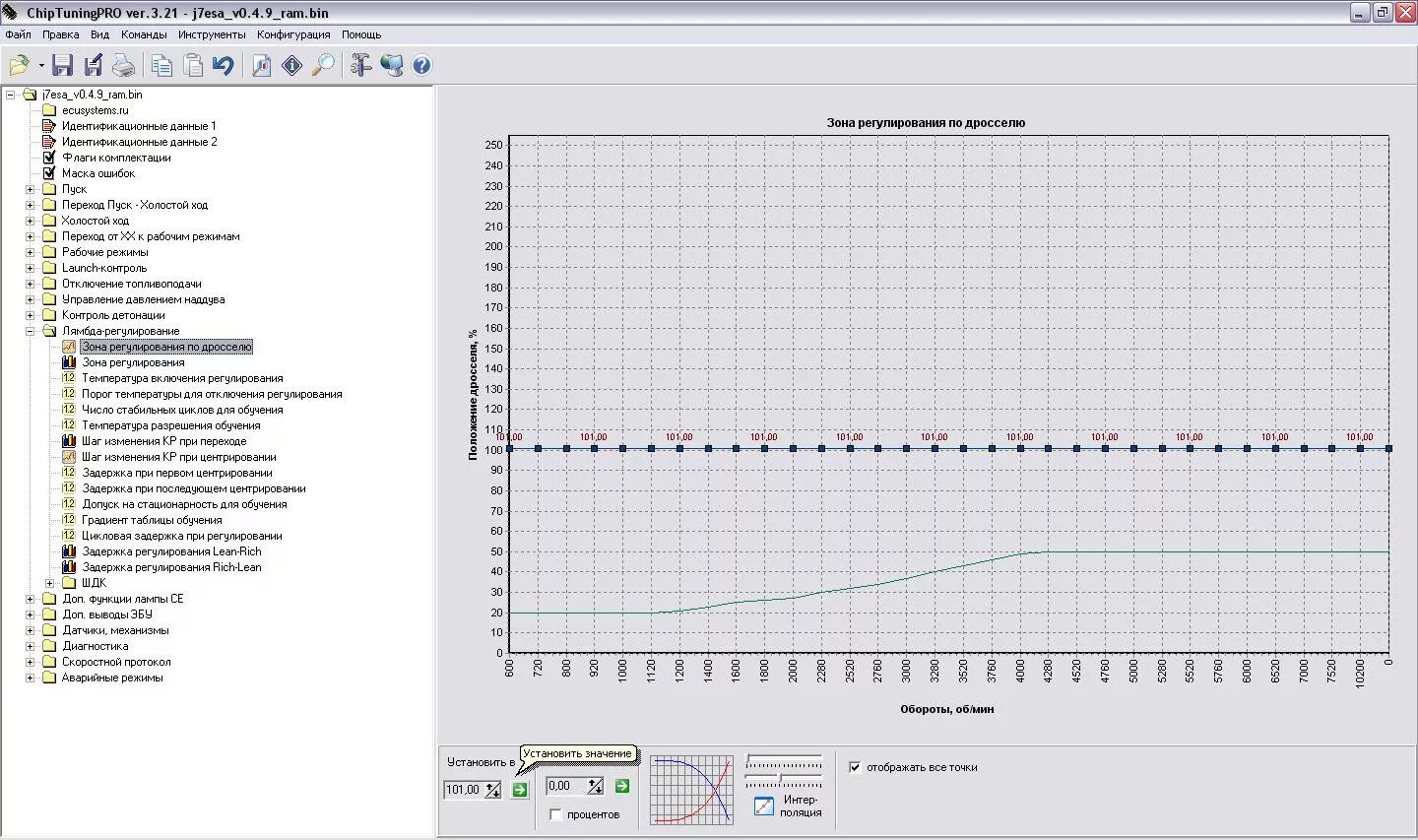
Task: Open the Вид menu
Action: pyautogui.click(x=99, y=34)
